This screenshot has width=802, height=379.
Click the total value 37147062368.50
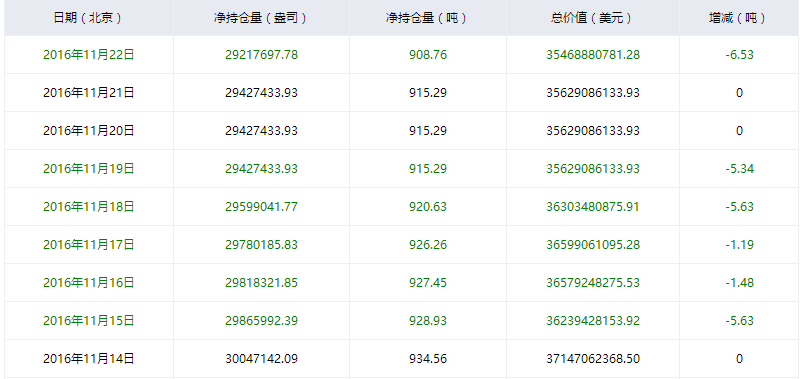pos(593,359)
